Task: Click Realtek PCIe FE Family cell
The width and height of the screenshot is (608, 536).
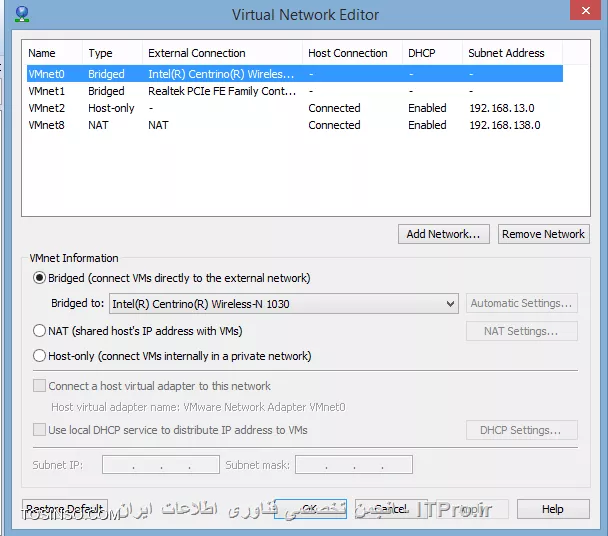Action: [x=222, y=91]
